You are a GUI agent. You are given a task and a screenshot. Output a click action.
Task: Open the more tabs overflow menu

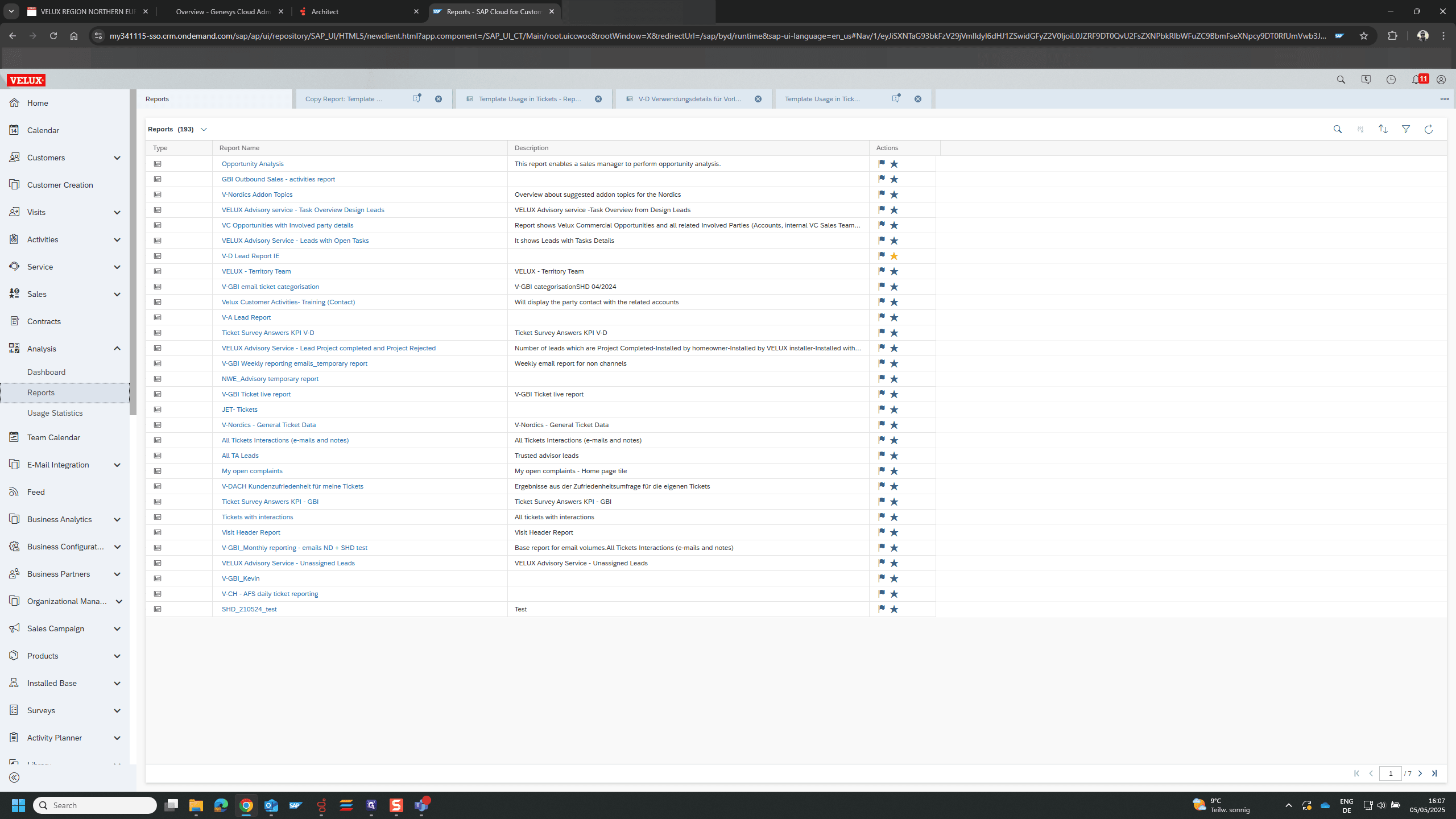1444,99
